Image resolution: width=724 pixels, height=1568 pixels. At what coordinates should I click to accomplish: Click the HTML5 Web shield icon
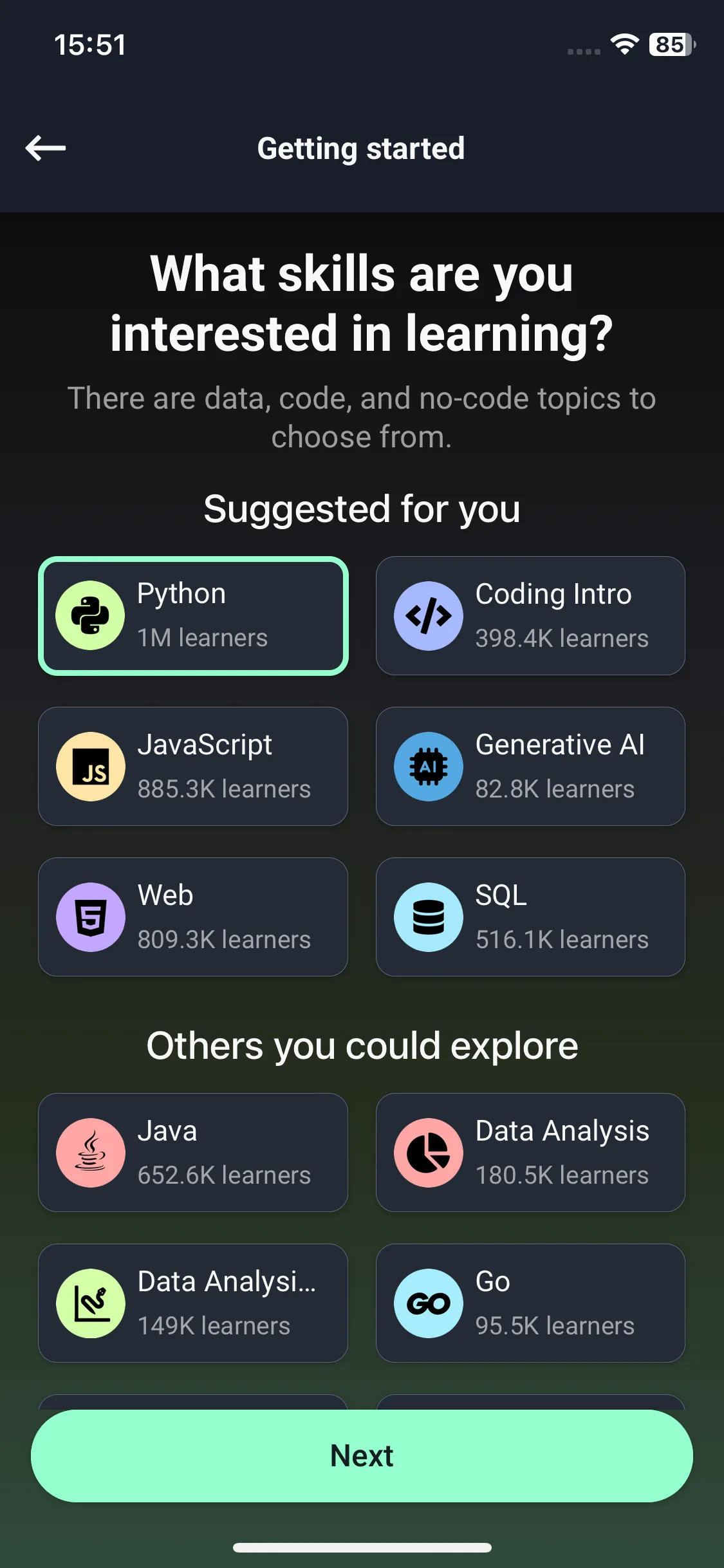[90, 917]
